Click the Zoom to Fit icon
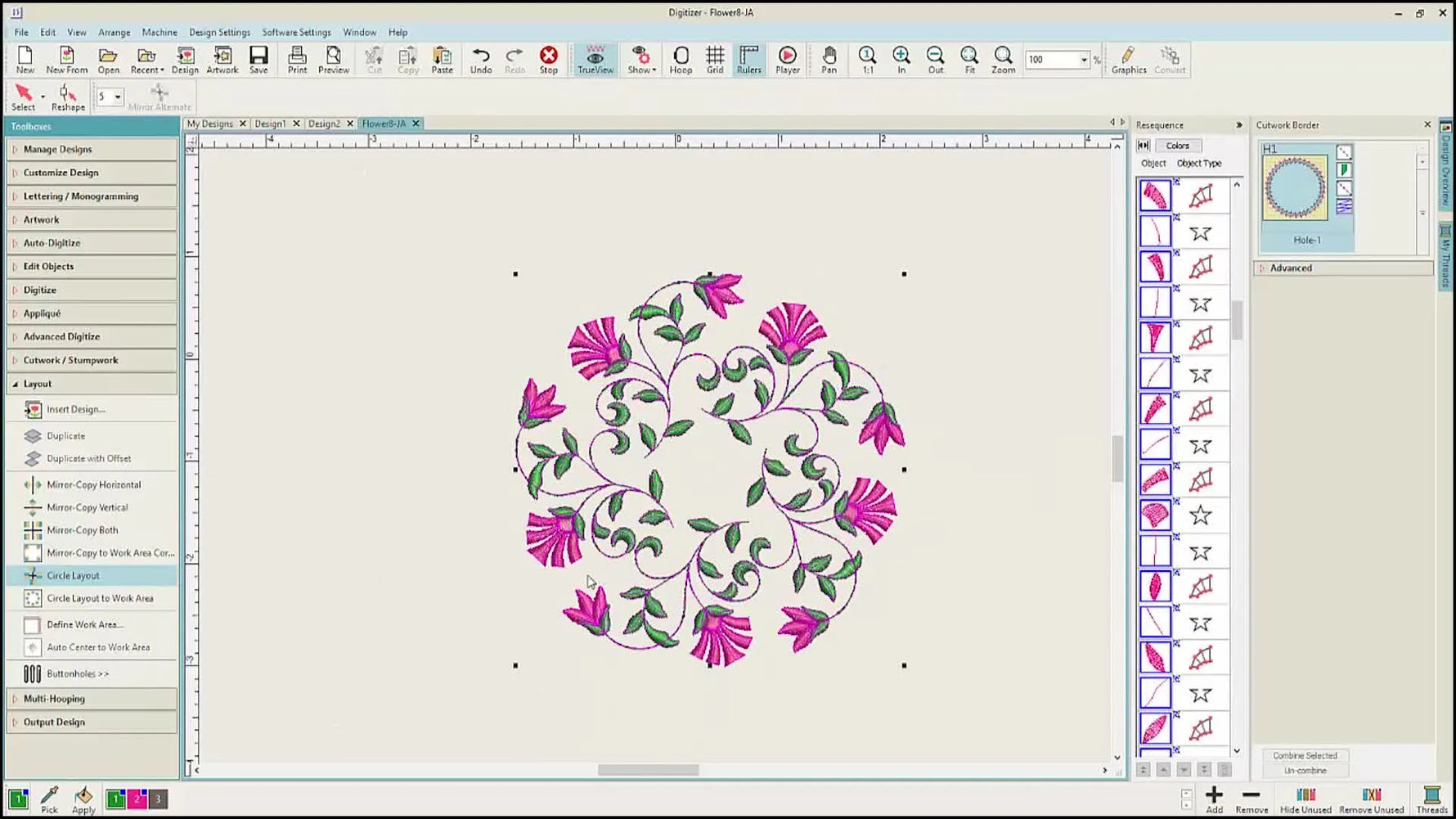The width and height of the screenshot is (1456, 819). point(969,60)
